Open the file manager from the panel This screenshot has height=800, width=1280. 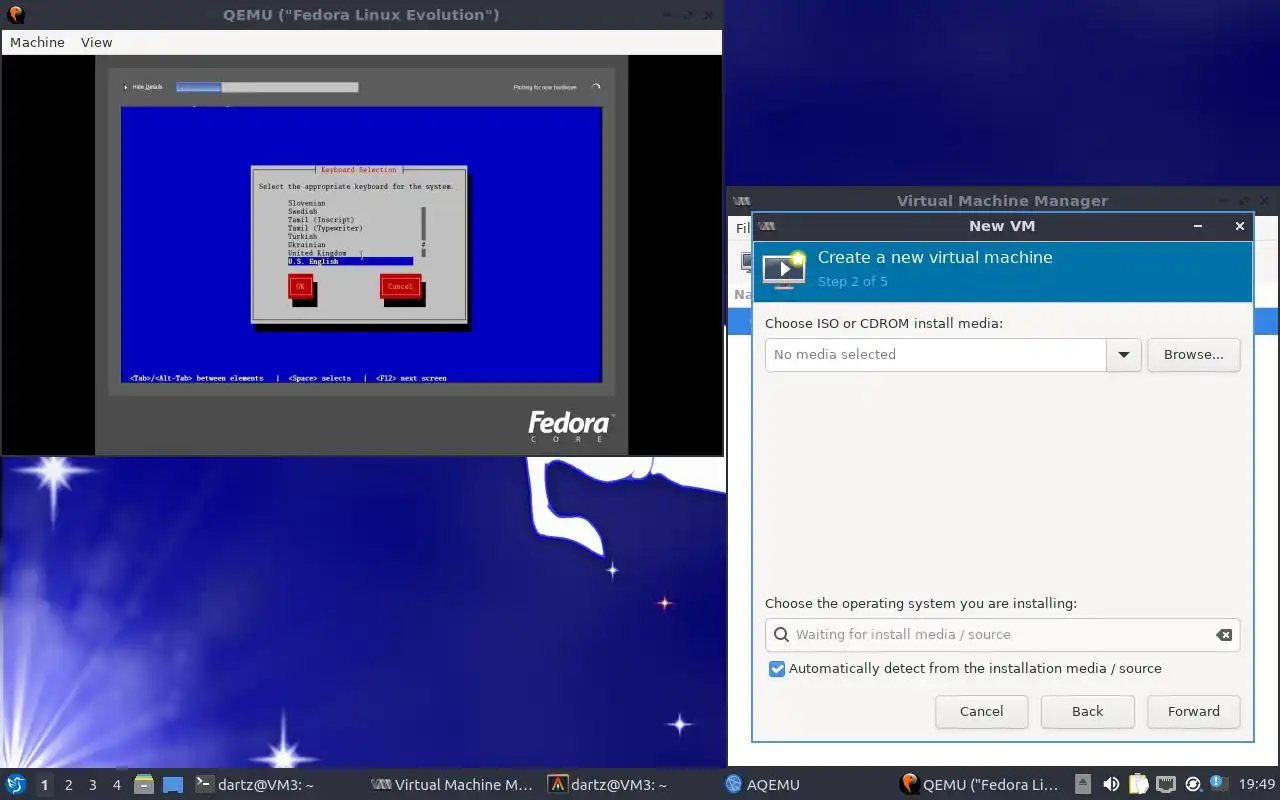tap(143, 784)
